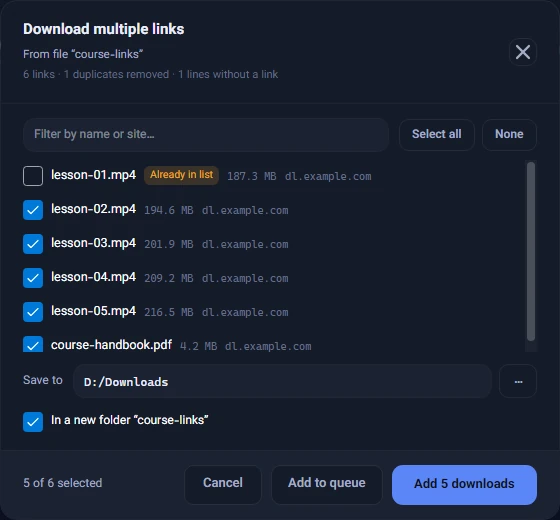Click the 187.3 MB size value
Viewport: 560px width, 520px height.
(x=252, y=176)
